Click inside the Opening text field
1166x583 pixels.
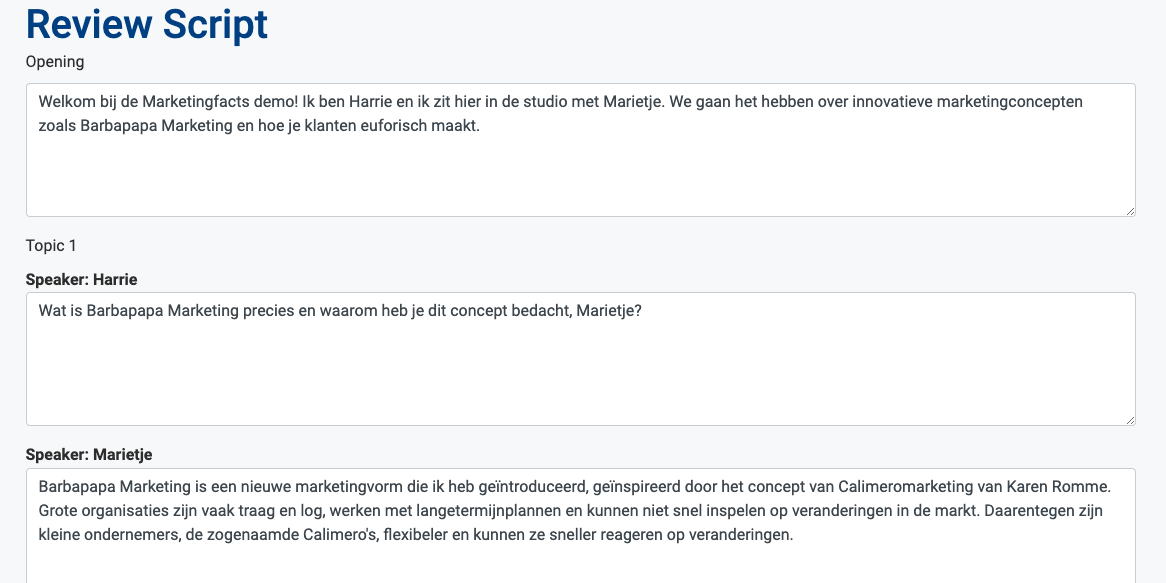(x=580, y=170)
